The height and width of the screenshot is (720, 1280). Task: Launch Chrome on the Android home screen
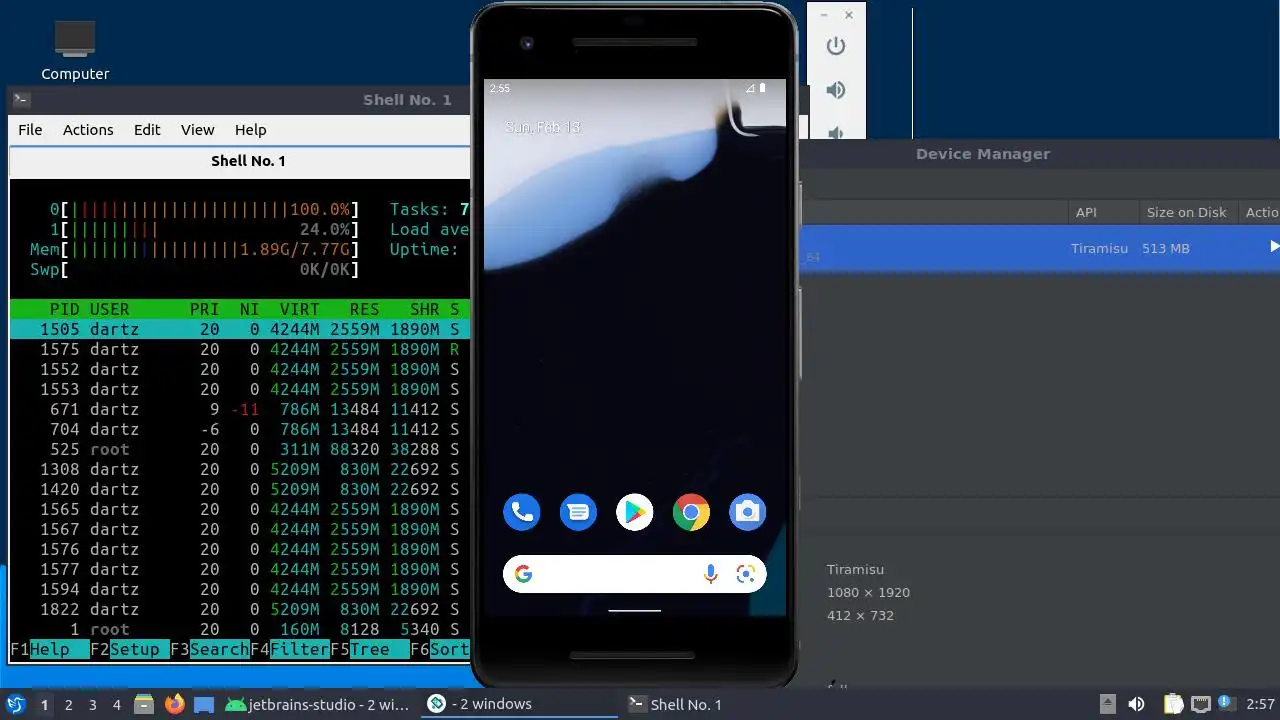691,513
